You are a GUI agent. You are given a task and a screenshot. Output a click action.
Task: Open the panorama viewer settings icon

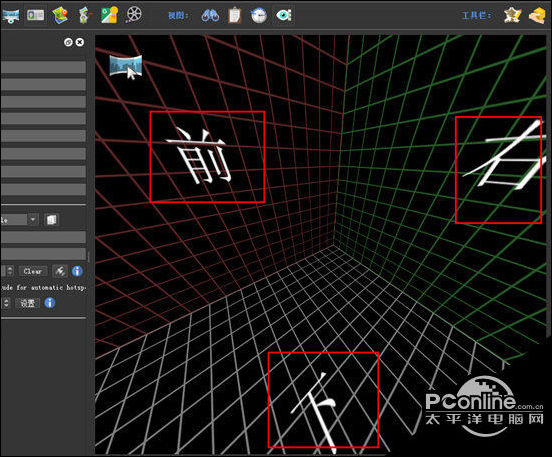click(10, 15)
